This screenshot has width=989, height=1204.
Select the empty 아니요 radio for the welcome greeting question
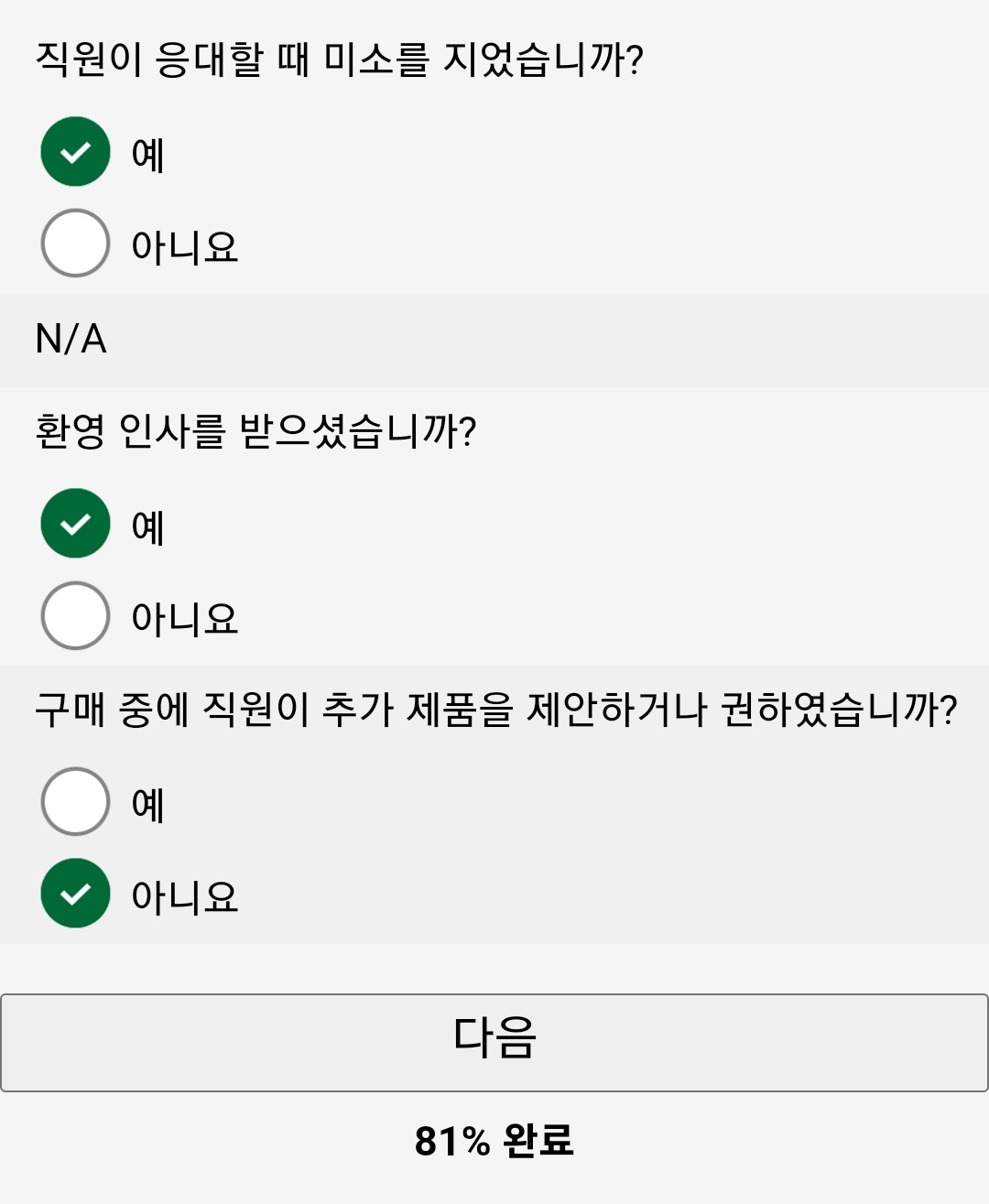click(76, 616)
